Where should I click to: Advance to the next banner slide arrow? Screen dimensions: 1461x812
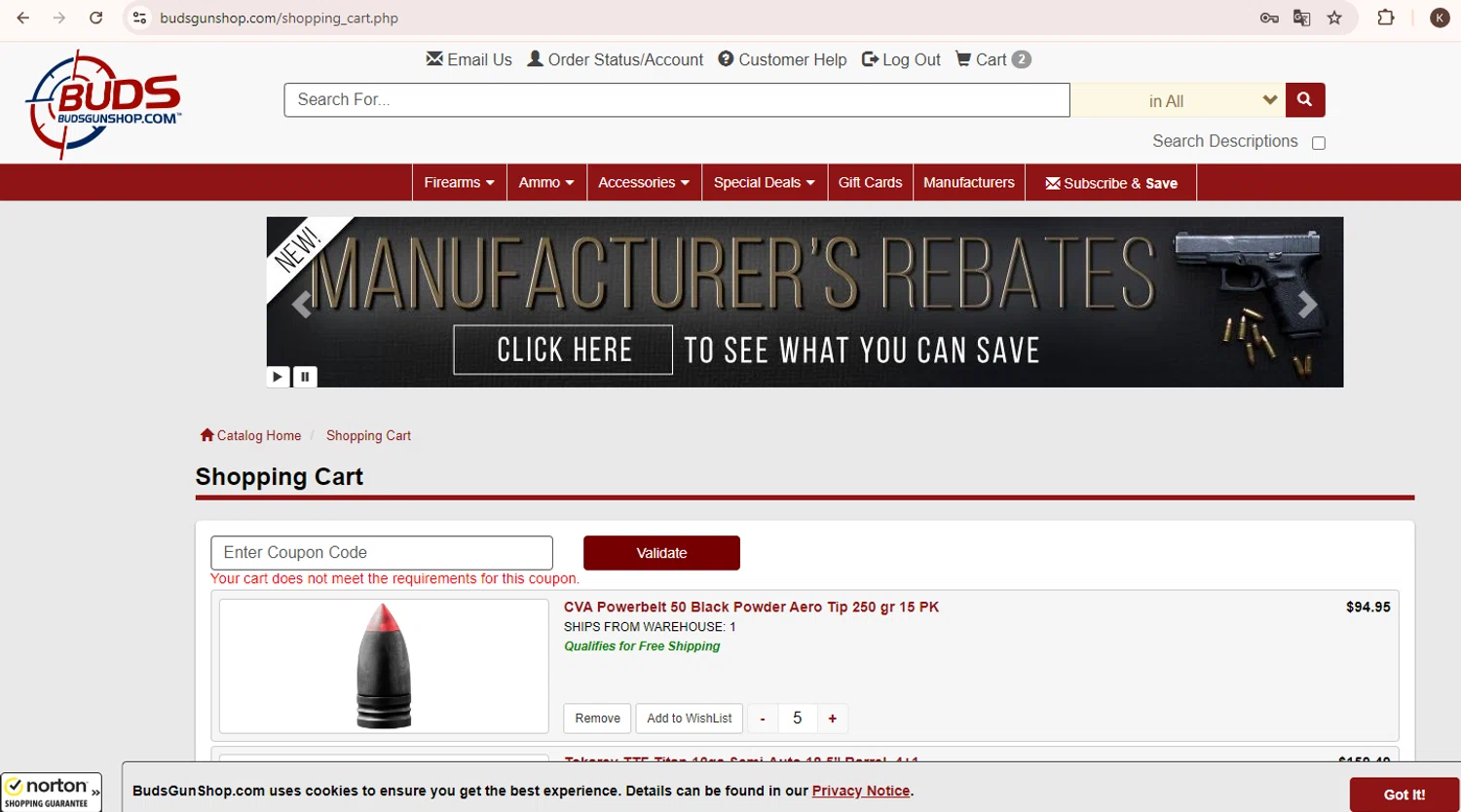point(1307,305)
